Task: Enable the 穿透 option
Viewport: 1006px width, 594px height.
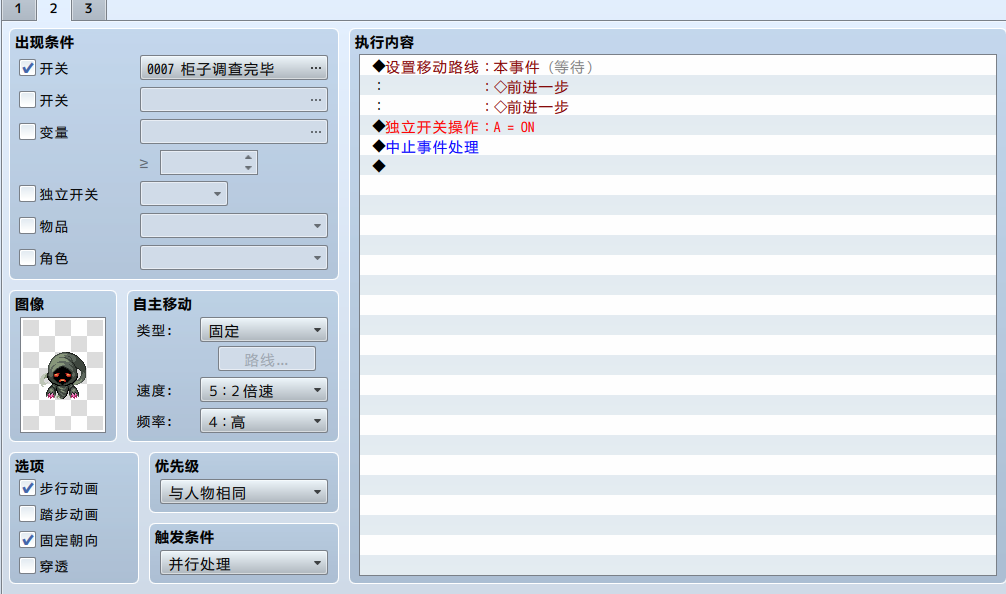Action: pyautogui.click(x=28, y=566)
